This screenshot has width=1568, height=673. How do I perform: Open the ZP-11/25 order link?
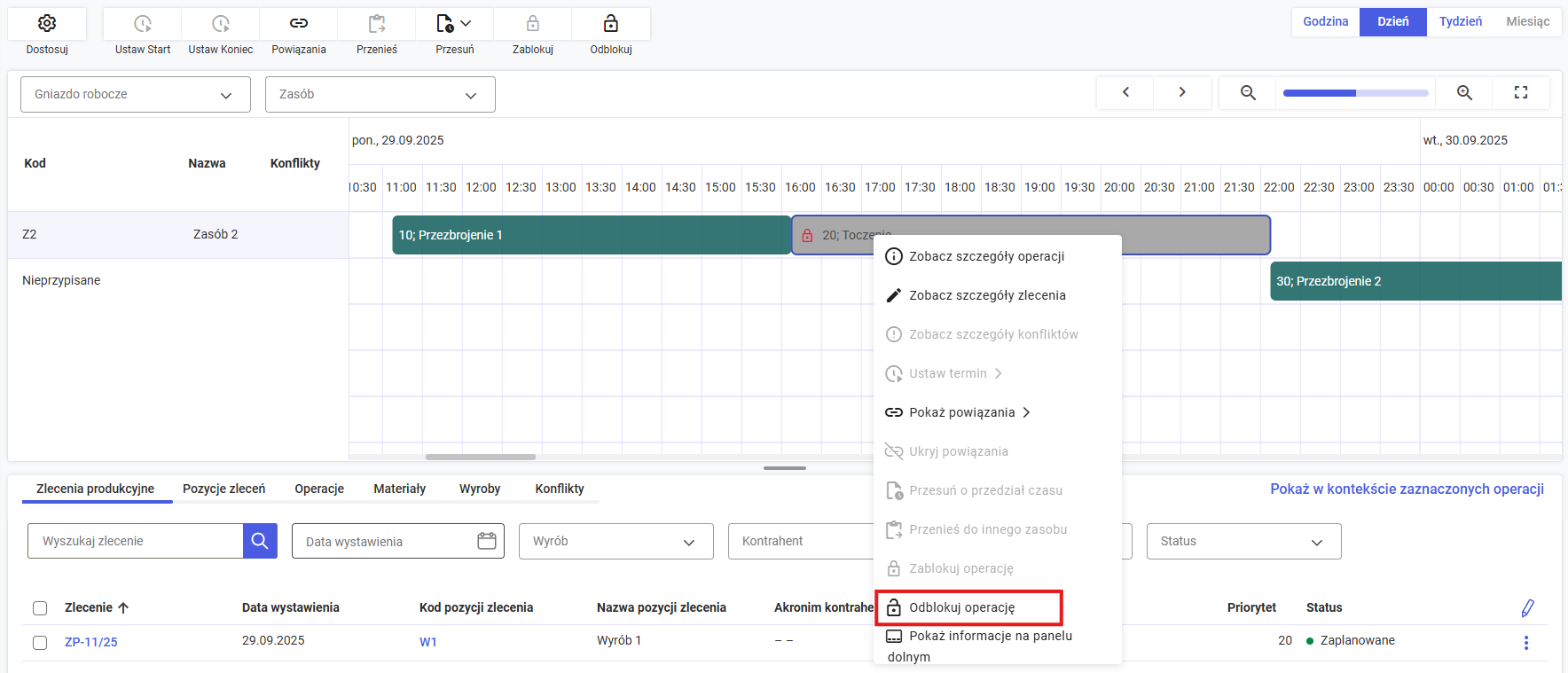coord(91,642)
